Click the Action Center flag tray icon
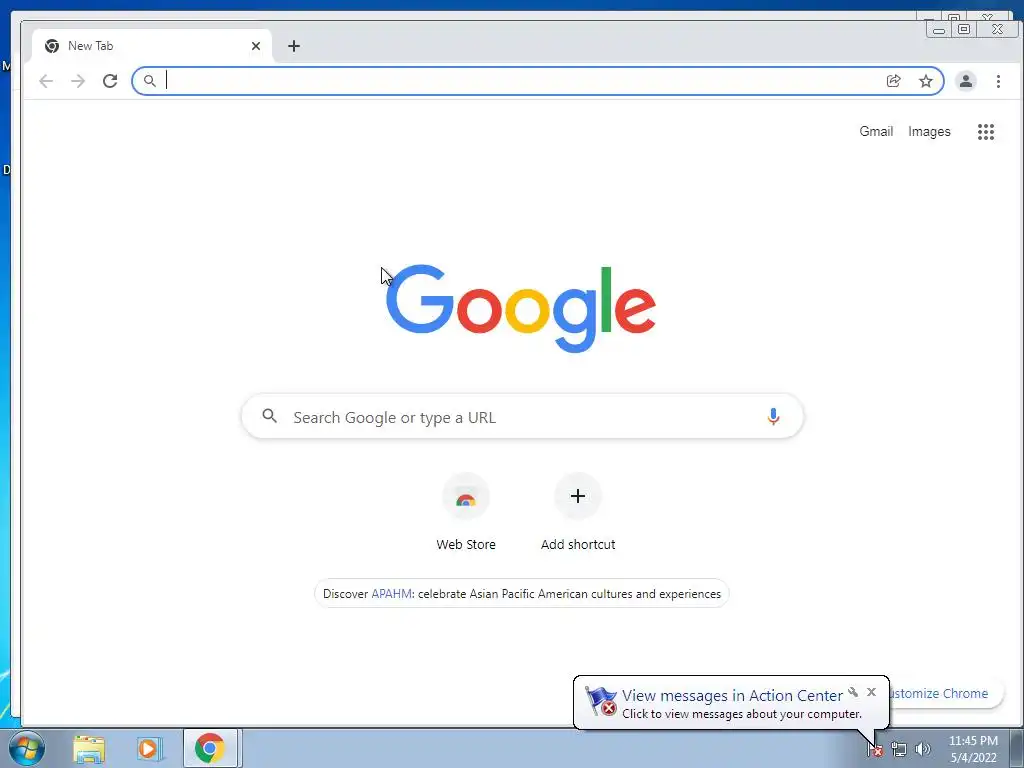 click(875, 750)
